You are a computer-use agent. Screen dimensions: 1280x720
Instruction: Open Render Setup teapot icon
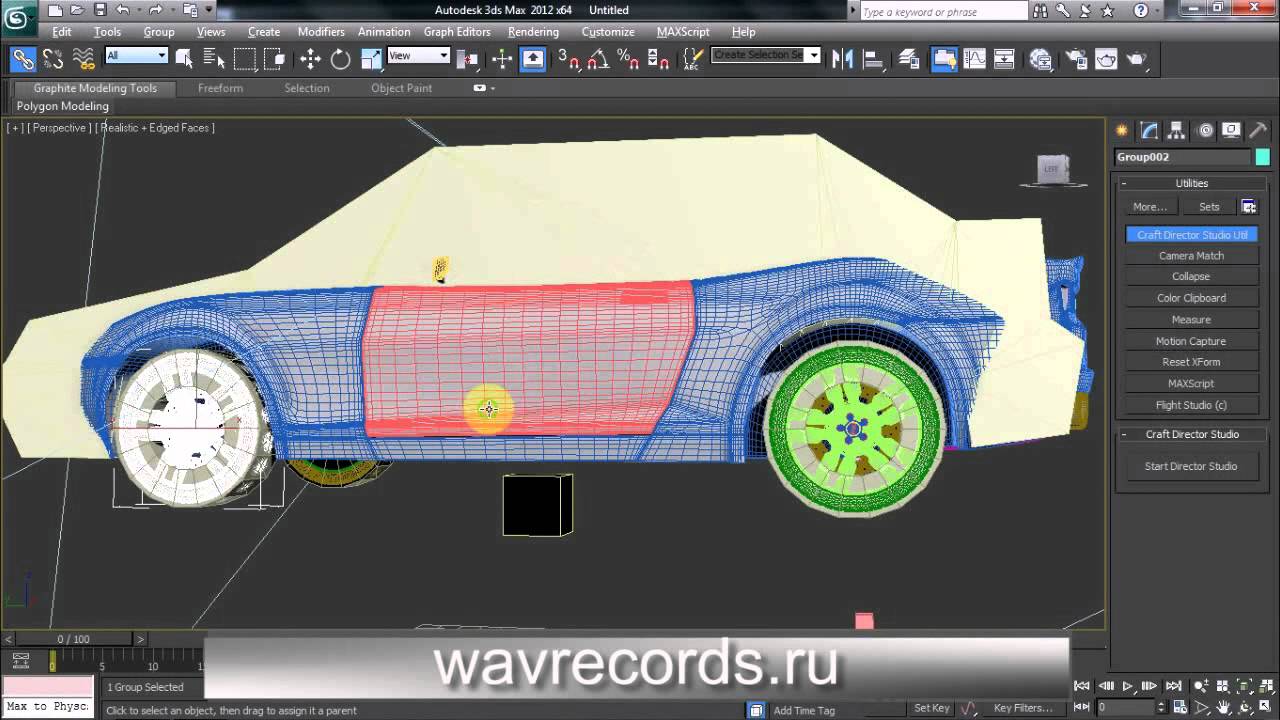(1076, 59)
